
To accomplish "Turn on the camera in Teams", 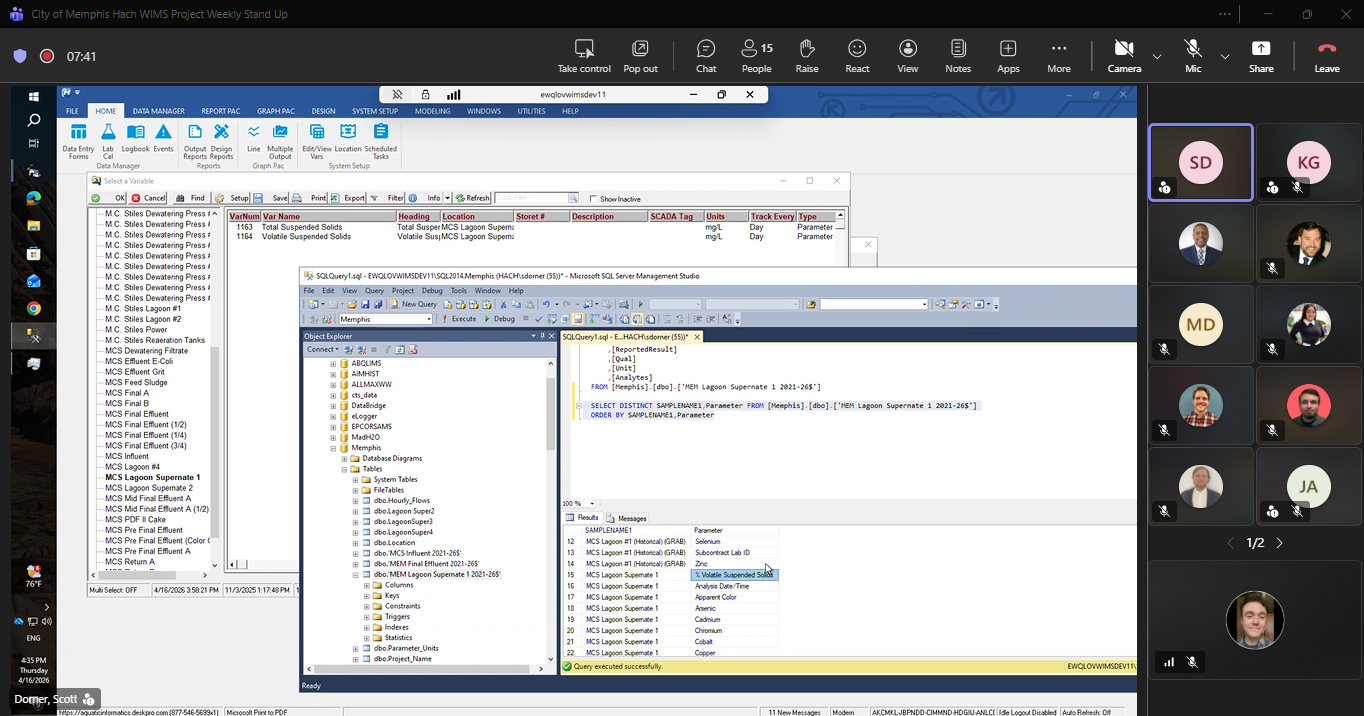I will point(1124,56).
